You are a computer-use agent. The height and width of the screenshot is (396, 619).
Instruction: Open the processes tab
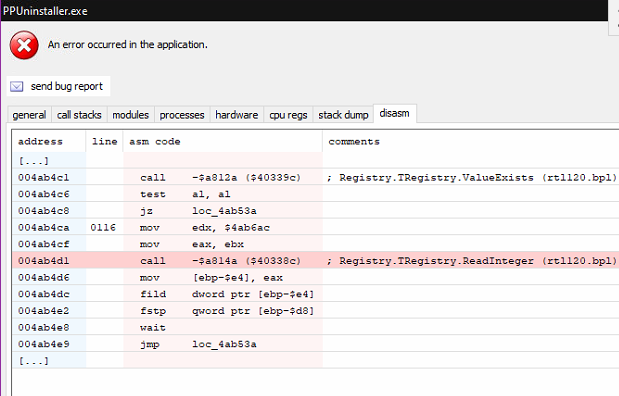pyautogui.click(x=182, y=115)
